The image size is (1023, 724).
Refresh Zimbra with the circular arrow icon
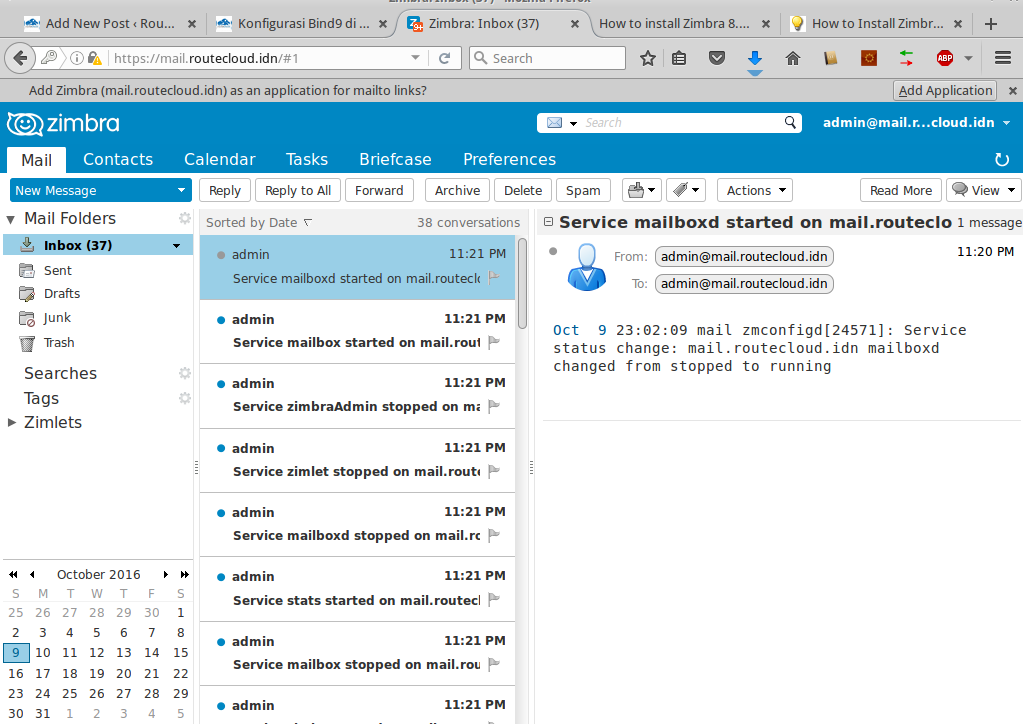pyautogui.click(x=1001, y=159)
